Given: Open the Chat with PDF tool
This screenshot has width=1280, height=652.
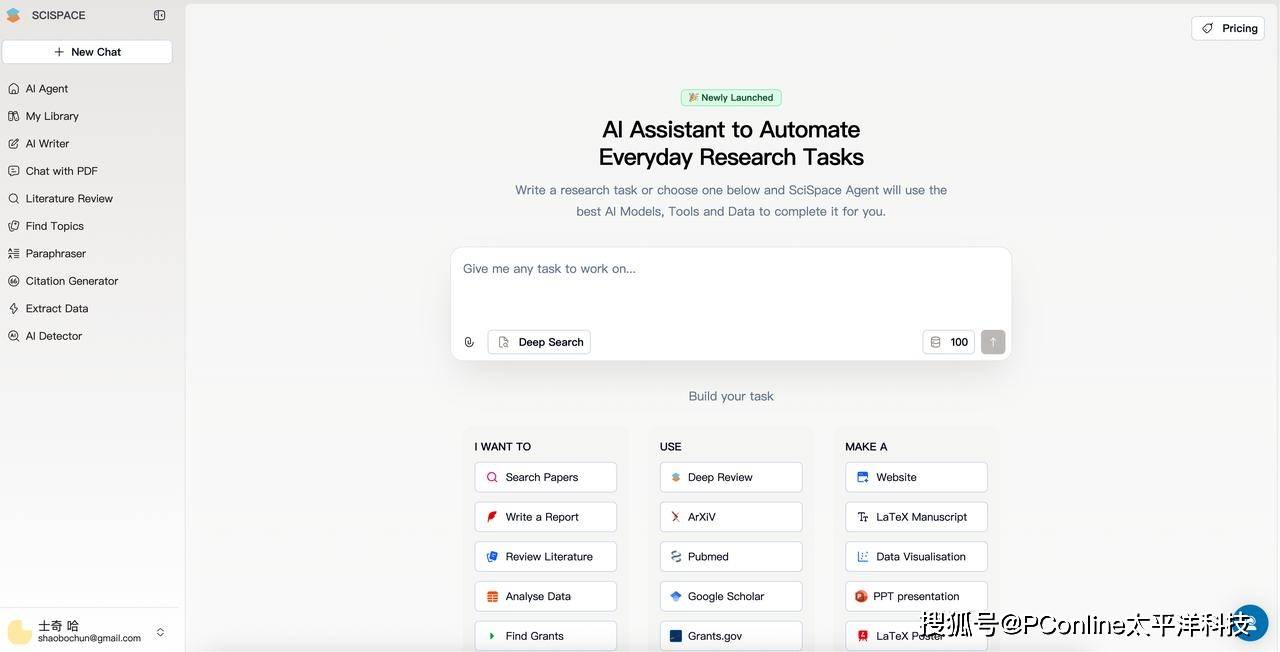Looking at the screenshot, I should 61,171.
